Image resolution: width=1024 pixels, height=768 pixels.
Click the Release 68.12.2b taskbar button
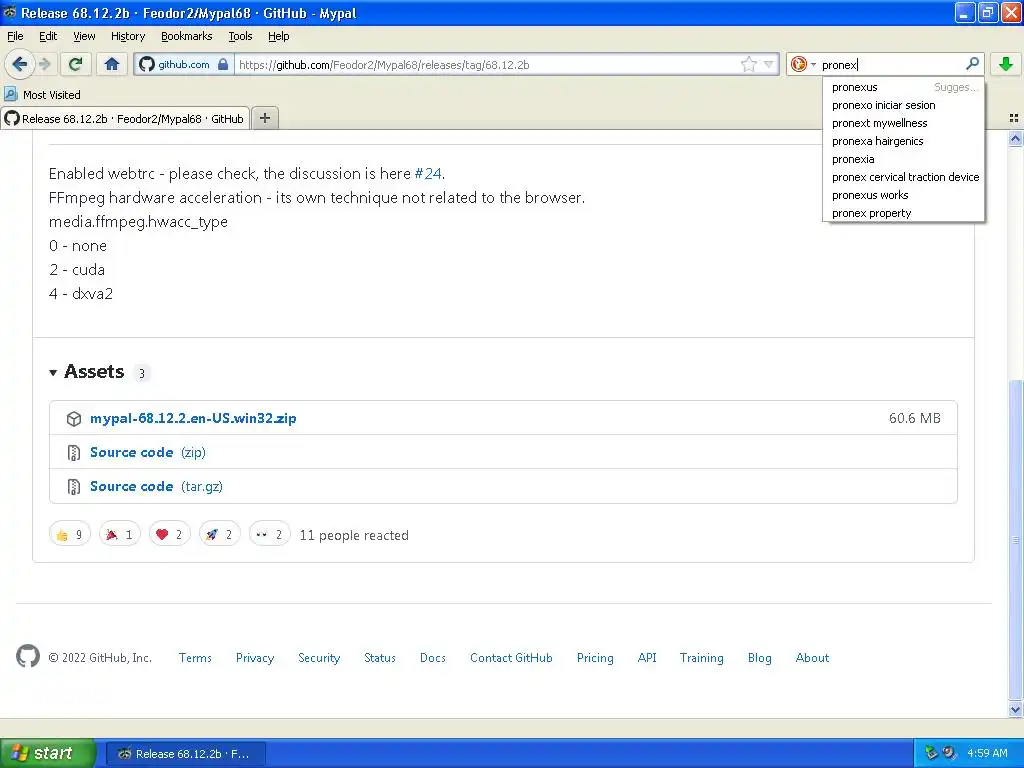(x=185, y=754)
